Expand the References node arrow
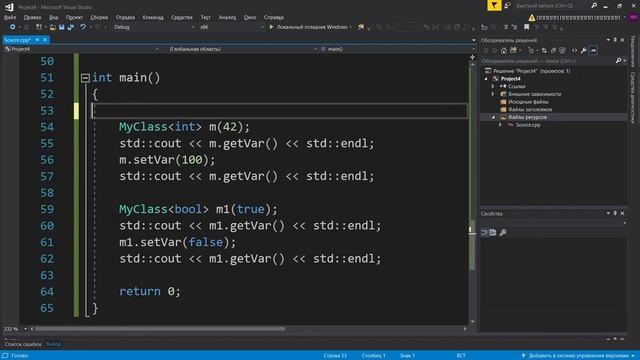Screen dimensions: 640x360 (493, 87)
